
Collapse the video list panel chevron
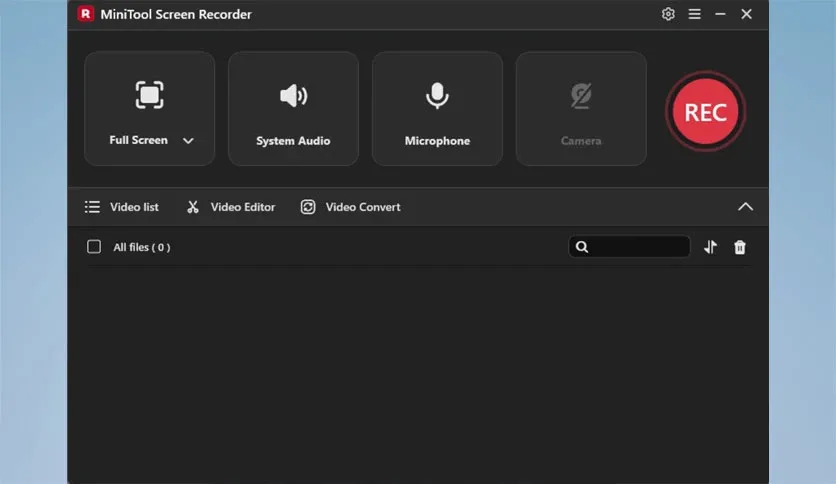[745, 207]
